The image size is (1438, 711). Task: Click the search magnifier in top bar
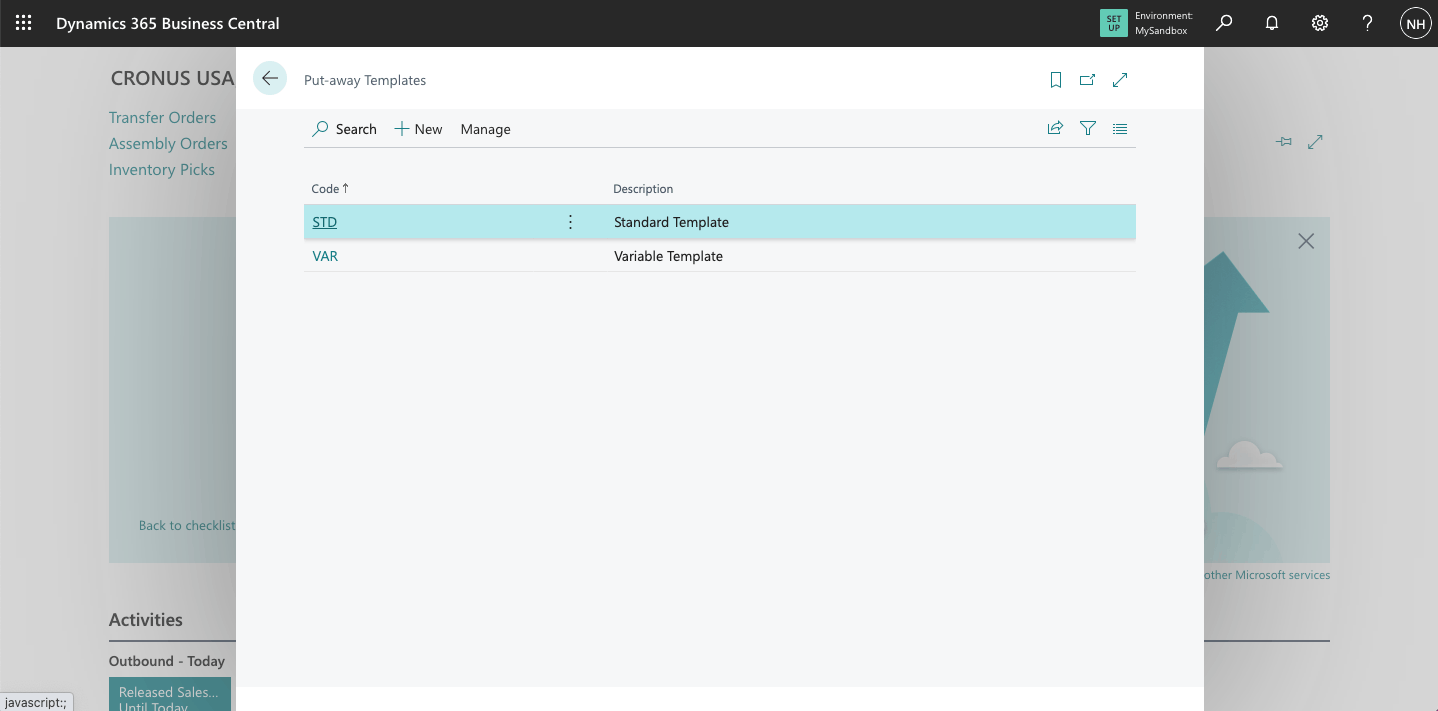[x=1224, y=23]
